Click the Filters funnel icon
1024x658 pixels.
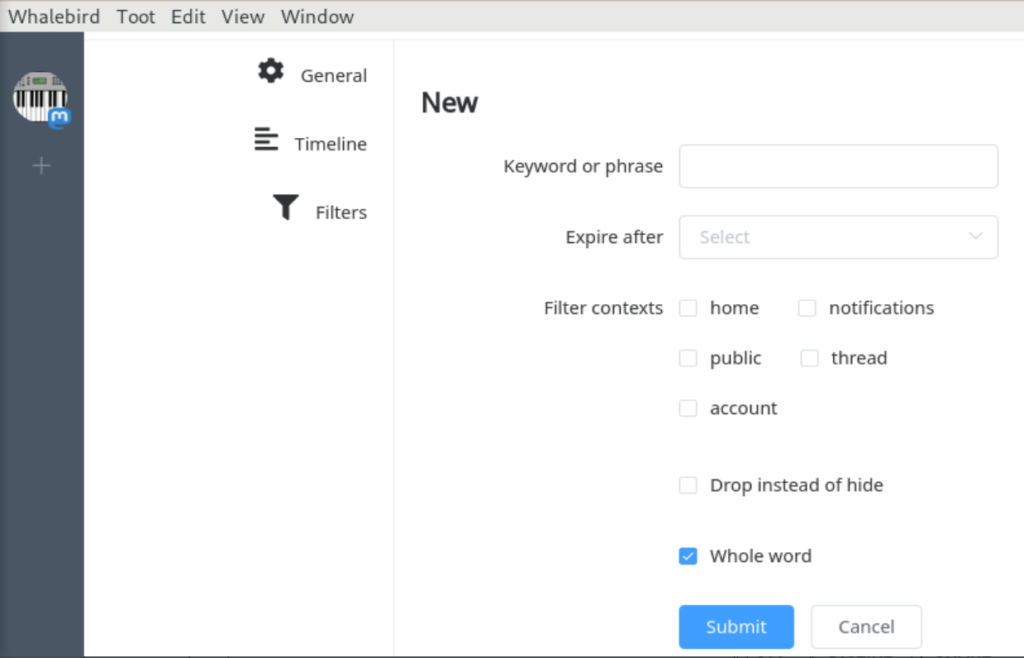(x=286, y=207)
